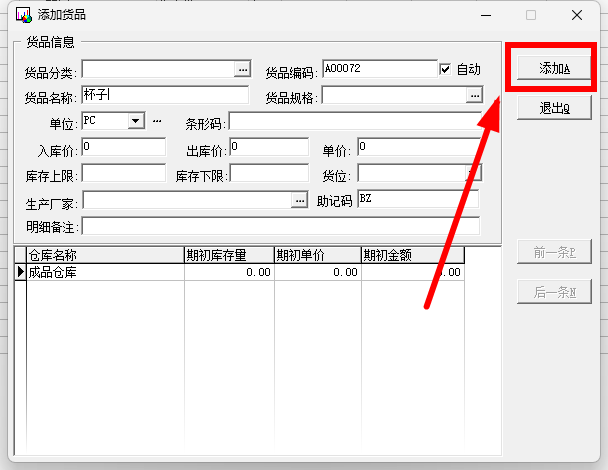Click the 明细备注 input field
The width and height of the screenshot is (608, 470).
click(x=281, y=226)
